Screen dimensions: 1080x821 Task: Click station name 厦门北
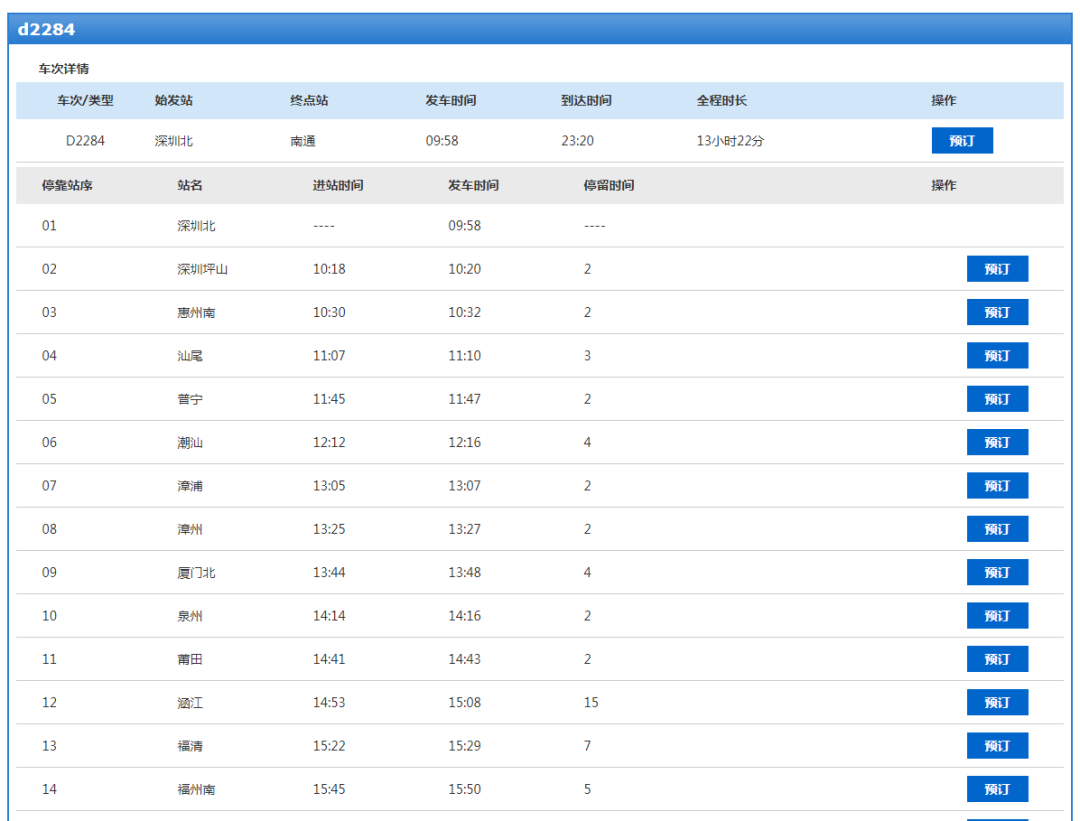pyautogui.click(x=196, y=573)
